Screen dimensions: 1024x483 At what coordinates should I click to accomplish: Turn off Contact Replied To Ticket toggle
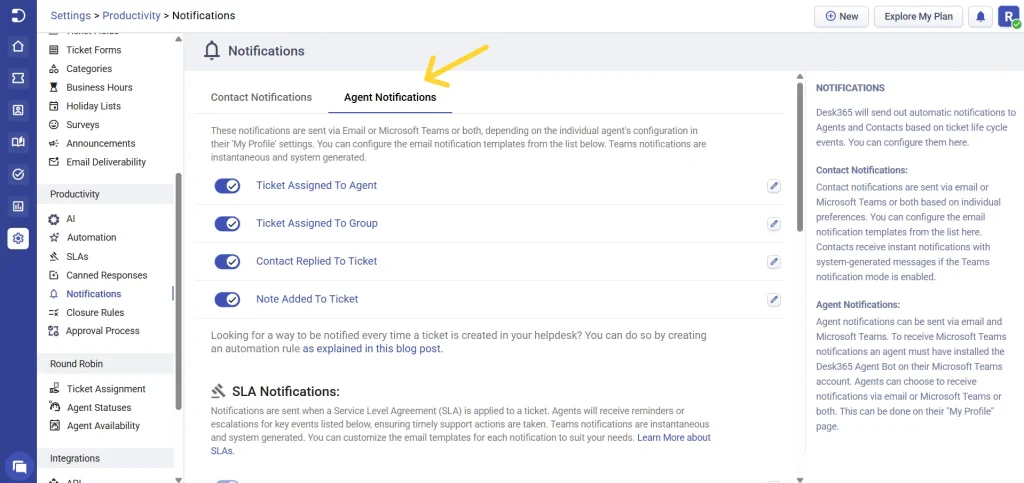tap(227, 262)
